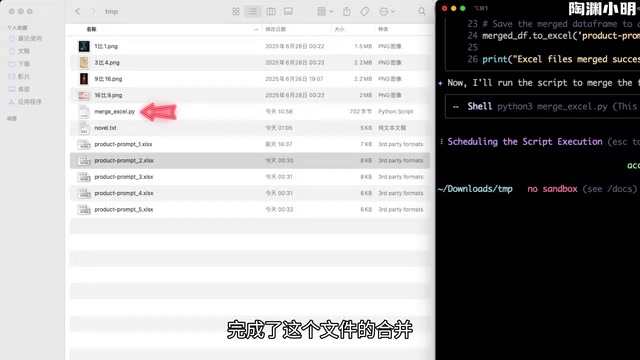
Task: Click the 9比16.png thumbnail icon
Action: 84,79
